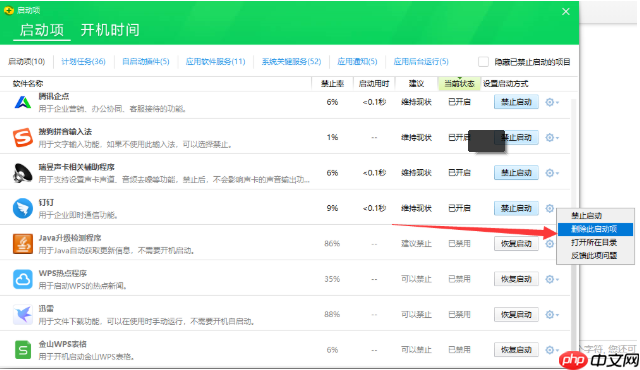
Task: Select the 自启动插件(5) sub-tab
Action: click(146, 62)
